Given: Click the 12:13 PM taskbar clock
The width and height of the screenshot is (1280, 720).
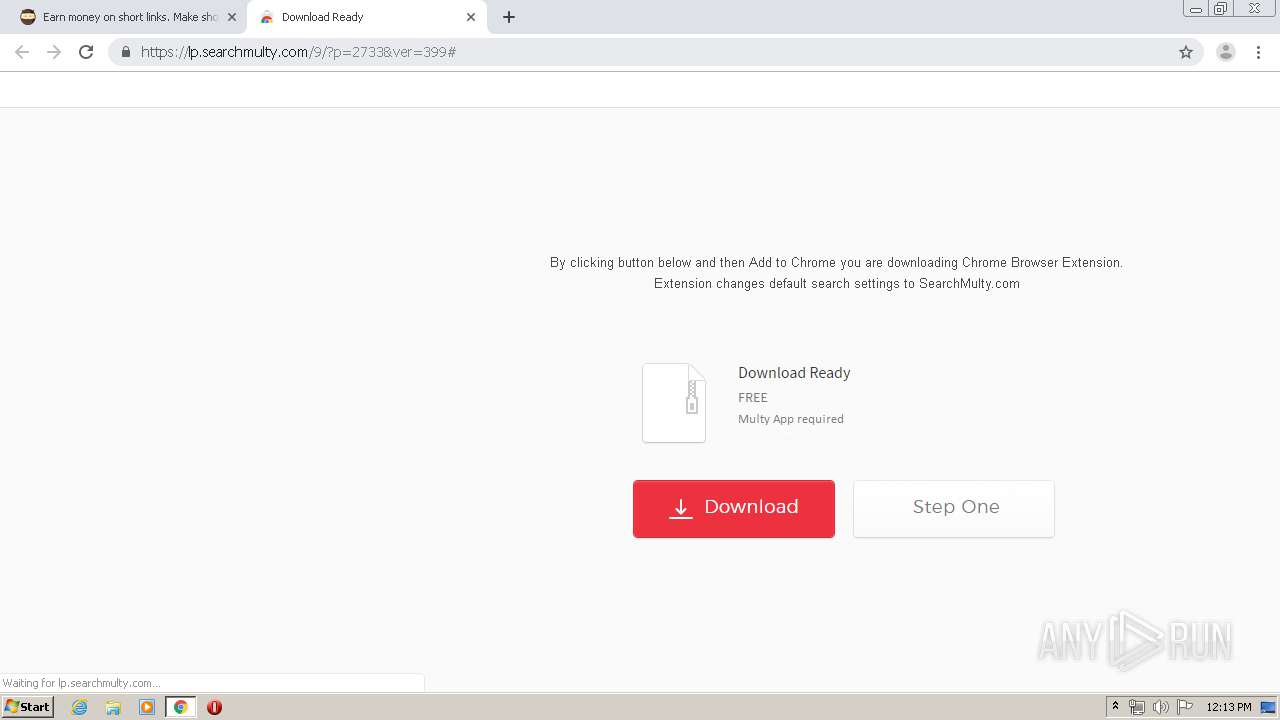Looking at the screenshot, I should [x=1228, y=707].
